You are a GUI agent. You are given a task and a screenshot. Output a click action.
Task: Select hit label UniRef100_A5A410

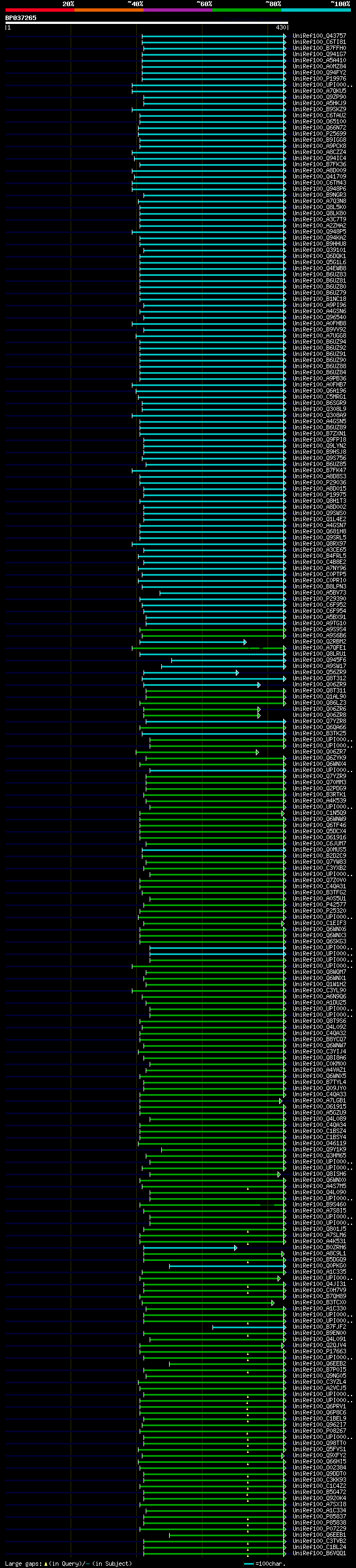pos(319,60)
